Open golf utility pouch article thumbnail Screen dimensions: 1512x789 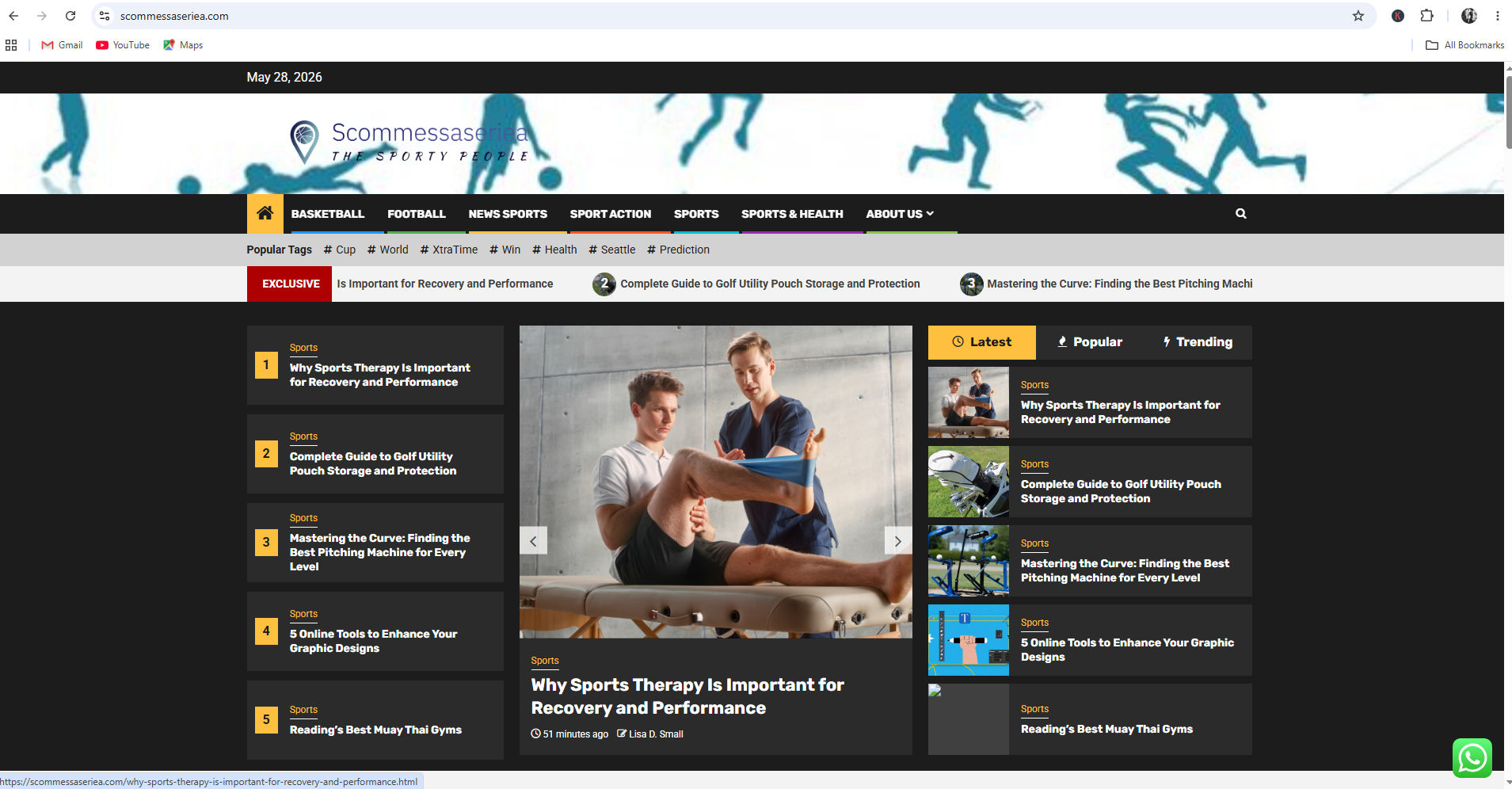969,482
